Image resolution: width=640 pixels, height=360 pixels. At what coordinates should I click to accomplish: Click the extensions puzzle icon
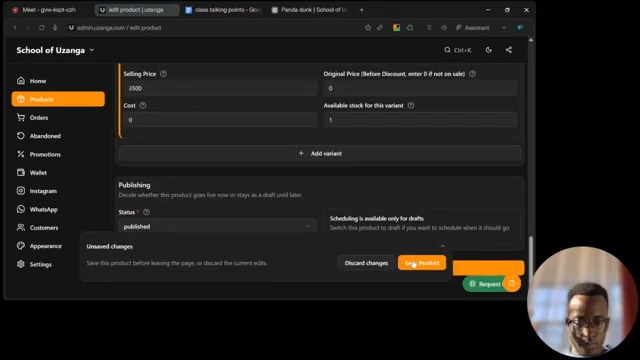pyautogui.click(x=410, y=27)
